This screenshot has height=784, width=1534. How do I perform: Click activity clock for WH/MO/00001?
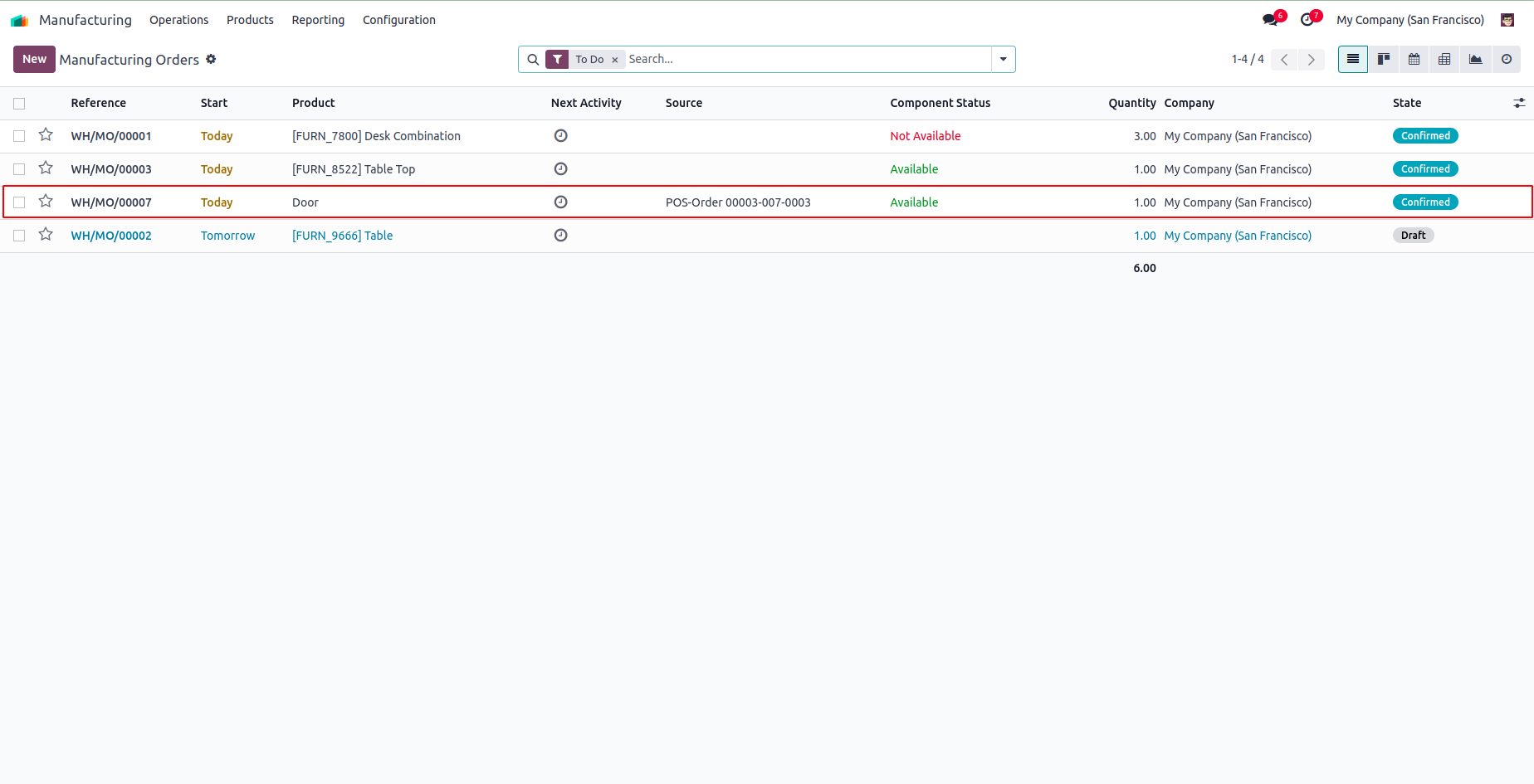click(560, 136)
